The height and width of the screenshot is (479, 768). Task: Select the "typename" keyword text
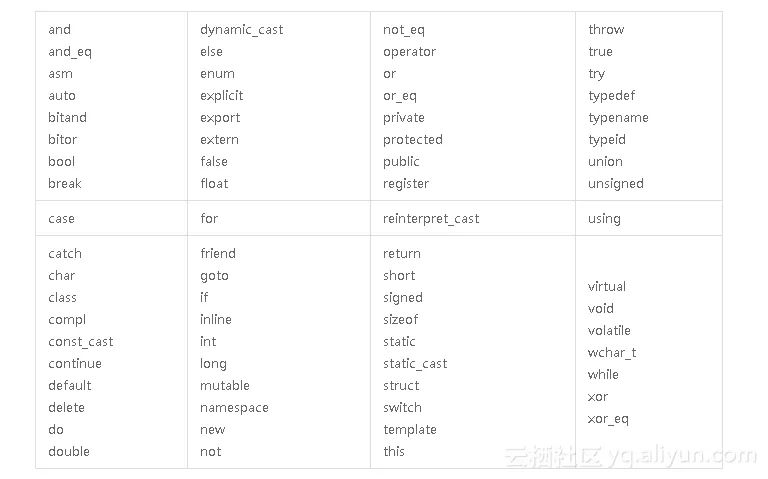tap(618, 118)
